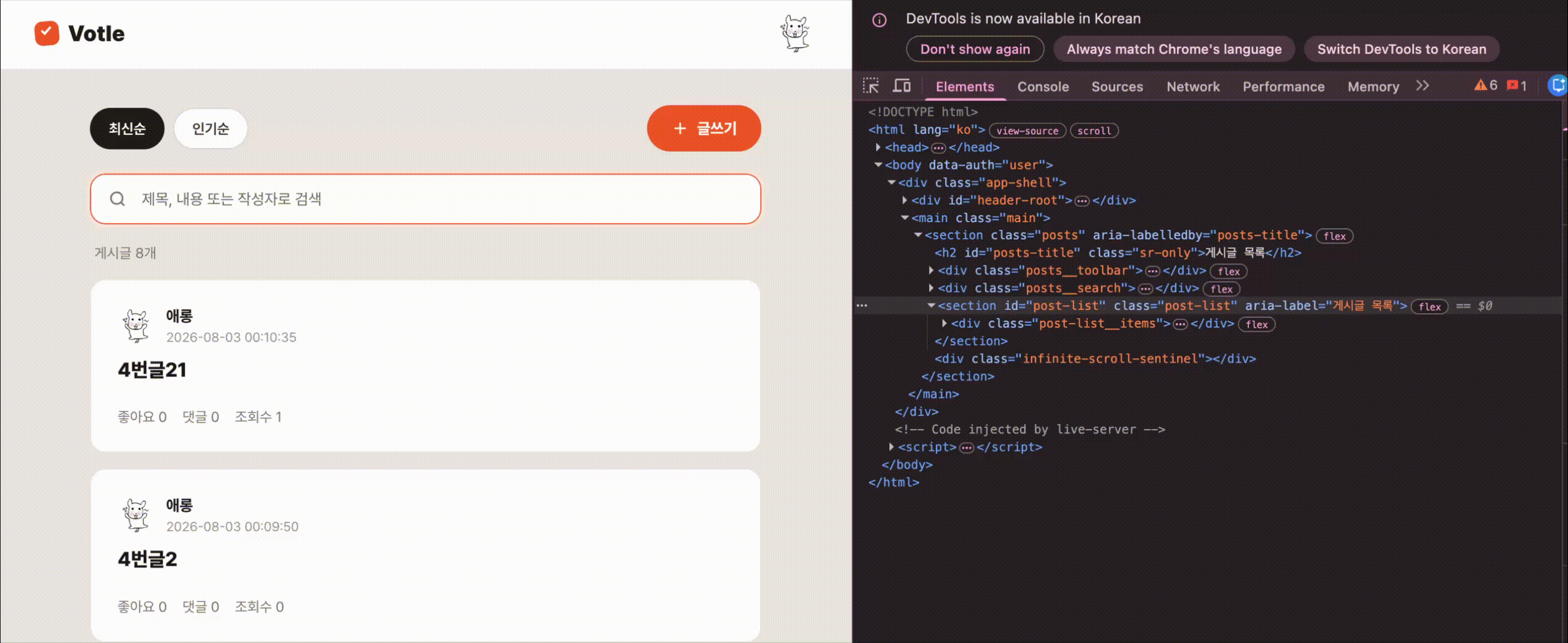
Task: Expand the post-list__items div node
Action: click(x=945, y=323)
